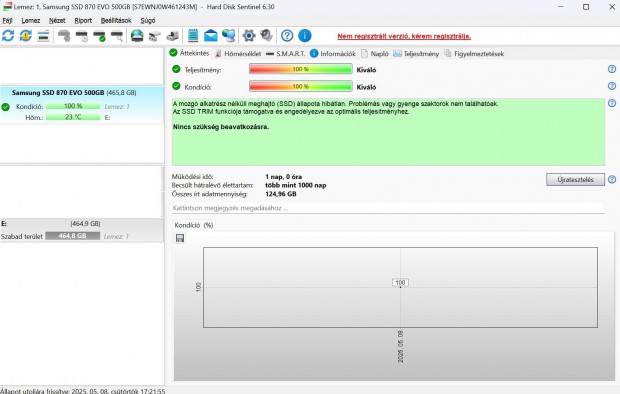The width and height of the screenshot is (620, 394).
Task: Click the globe over disk toolbar icon
Action: click(137, 36)
